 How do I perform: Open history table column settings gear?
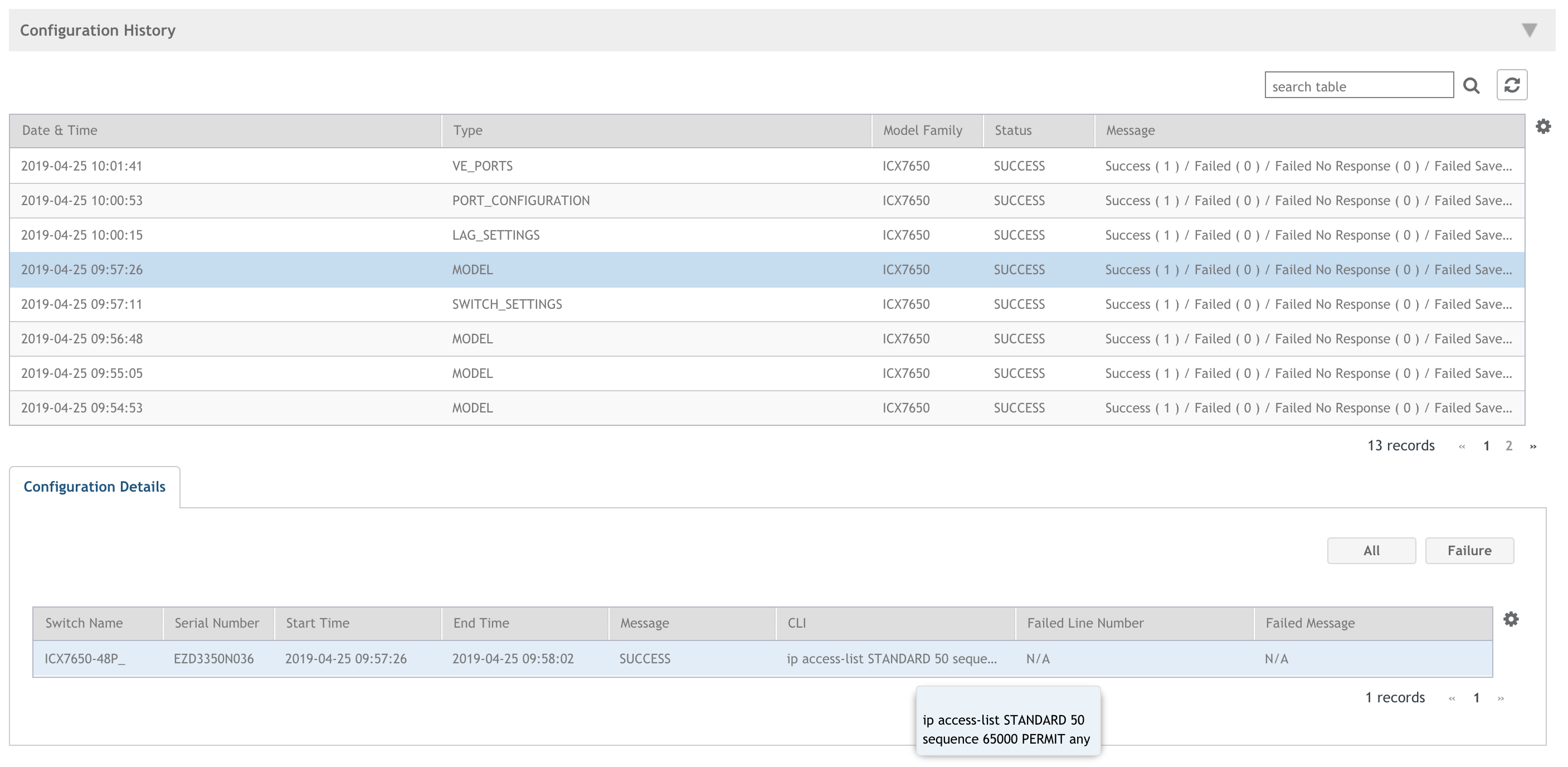pos(1542,127)
